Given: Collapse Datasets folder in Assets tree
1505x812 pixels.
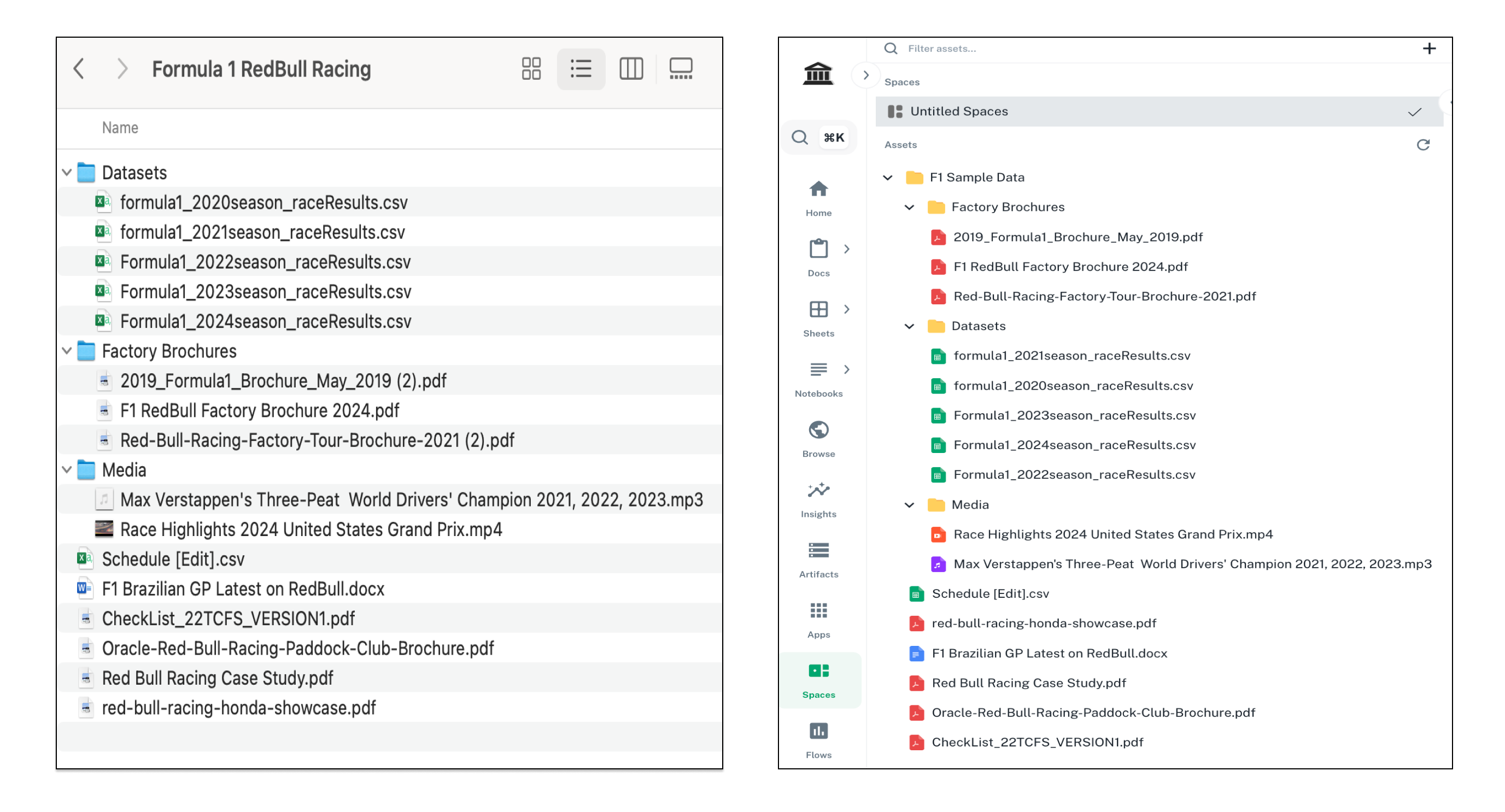Looking at the screenshot, I should click(909, 327).
